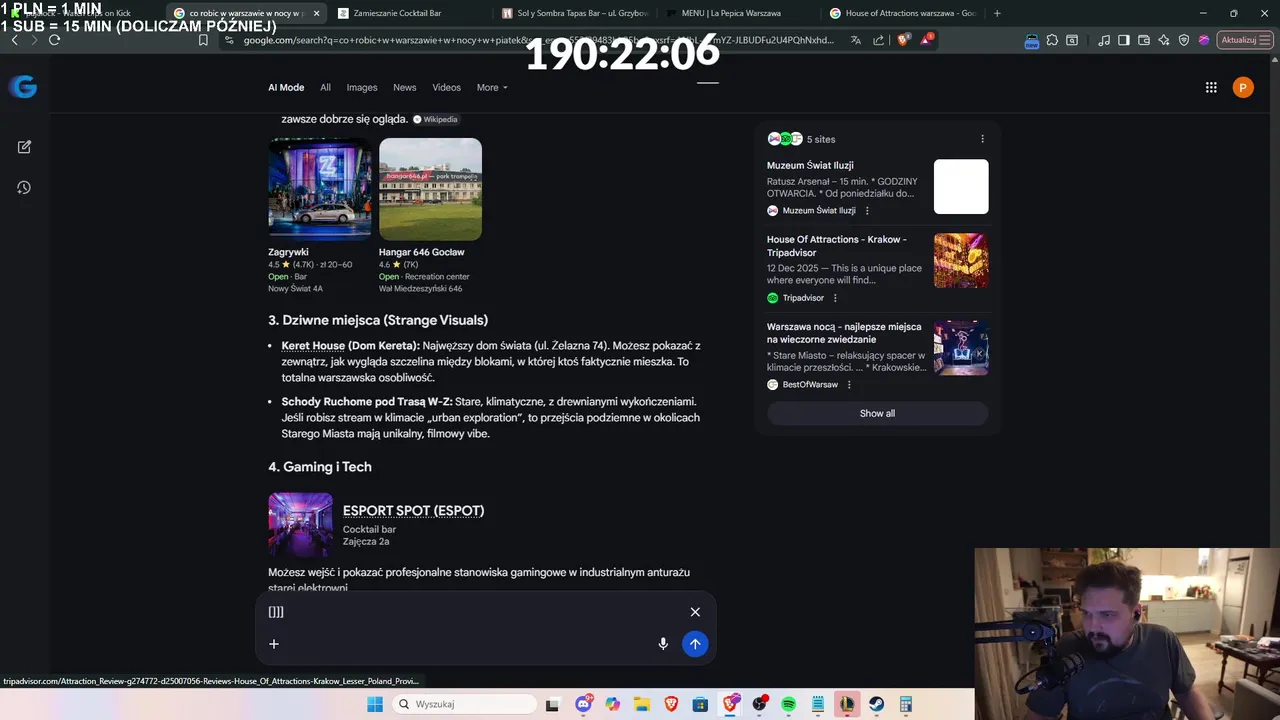Open AI Mode history clock icon
This screenshot has height=720, width=1280.
point(24,187)
